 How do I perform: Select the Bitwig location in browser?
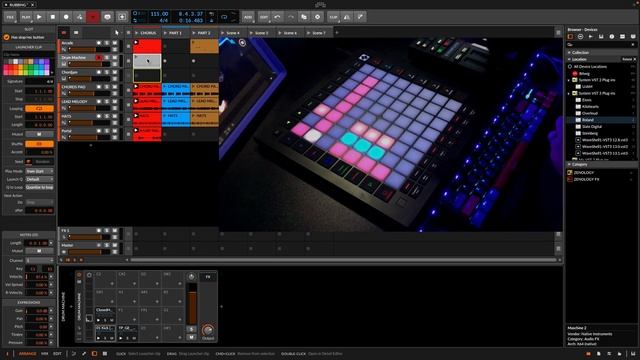pyautogui.click(x=584, y=73)
